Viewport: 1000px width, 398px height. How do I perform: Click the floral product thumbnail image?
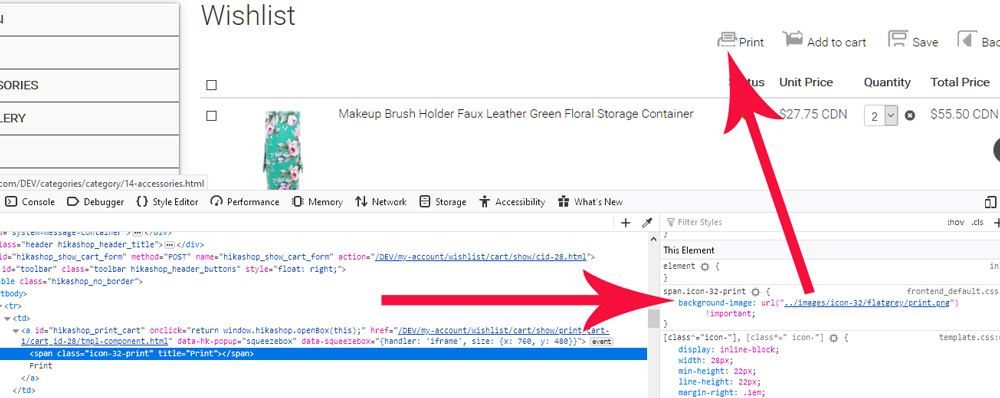click(x=283, y=150)
